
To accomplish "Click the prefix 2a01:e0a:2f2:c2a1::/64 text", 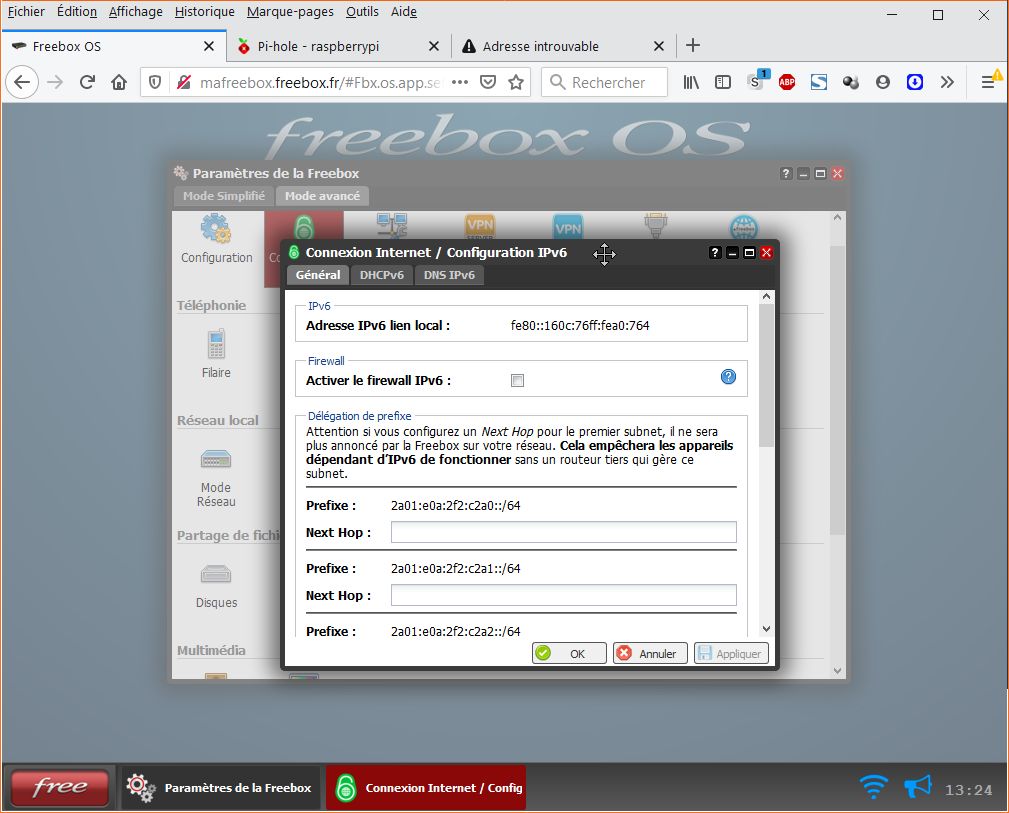I will tap(456, 568).
